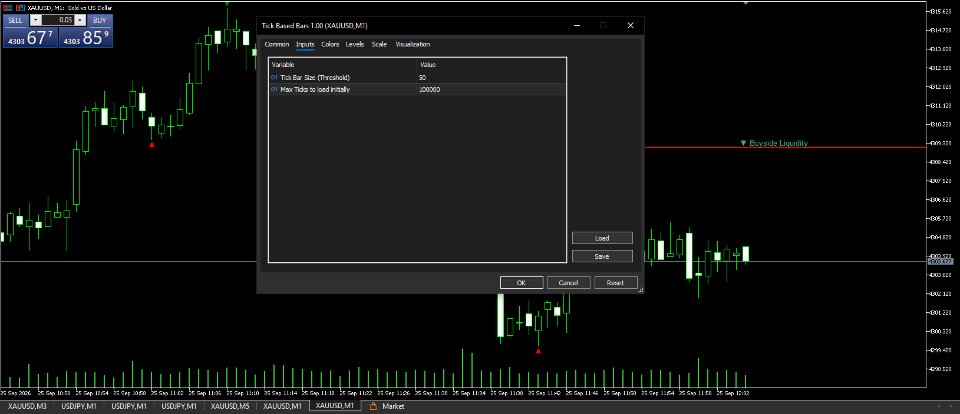Click the sell price 4303 67 tile
Screen dimensions: 960x414
tap(30, 37)
